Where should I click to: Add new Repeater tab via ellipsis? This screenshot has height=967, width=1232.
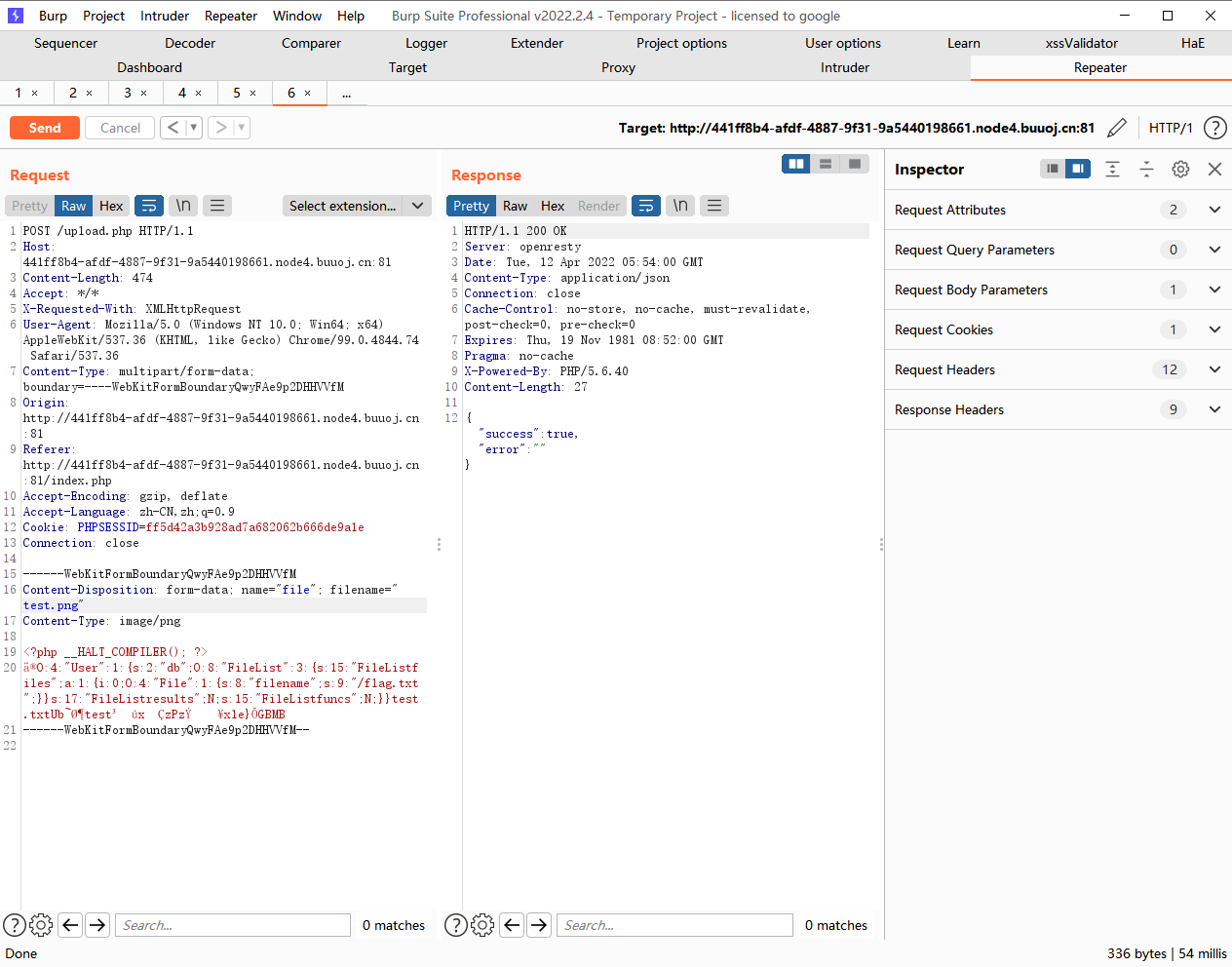tap(346, 93)
